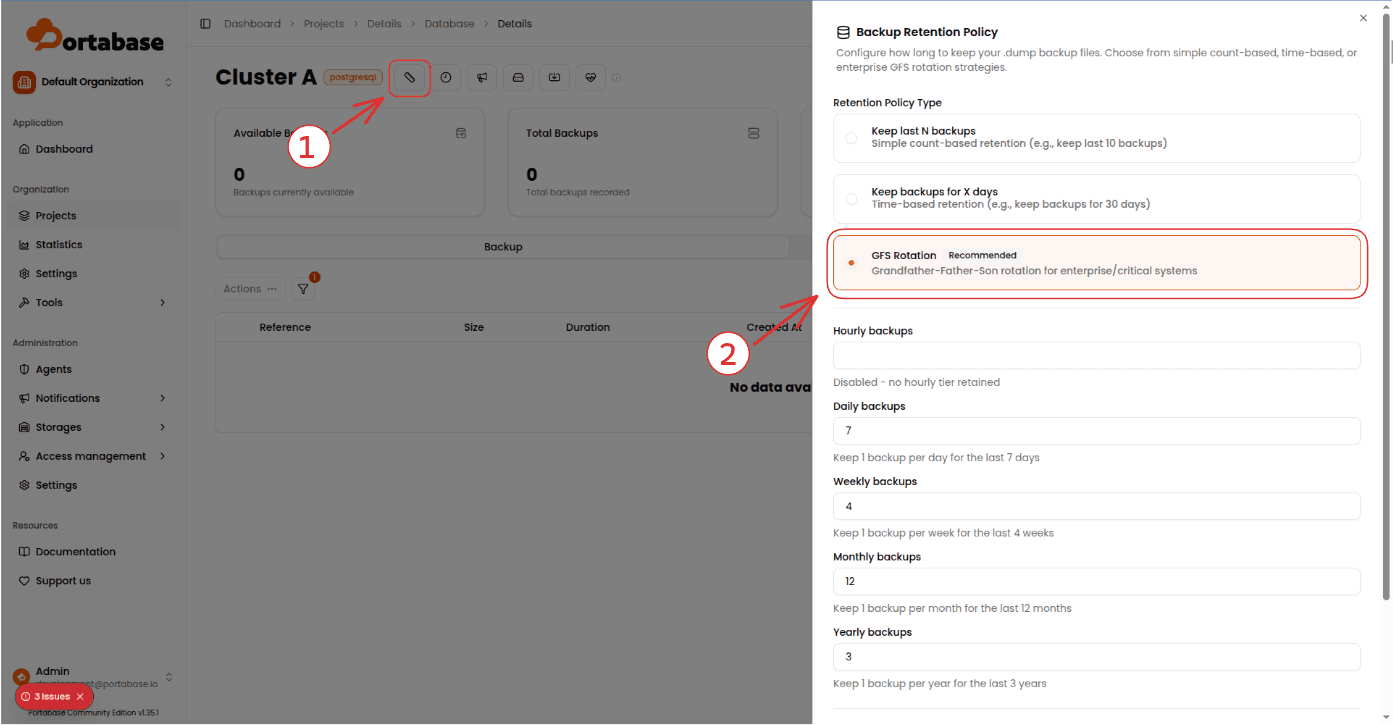Open the retention policy tape icon button

click(410, 77)
